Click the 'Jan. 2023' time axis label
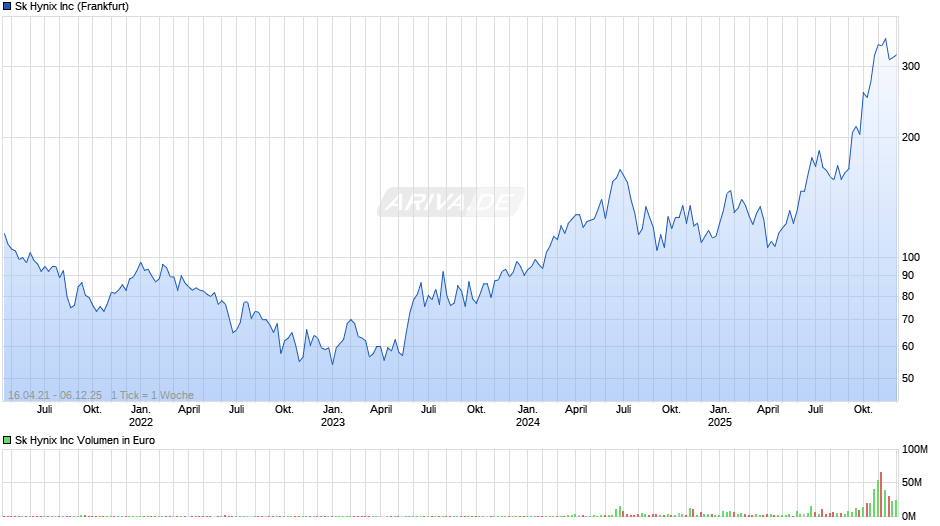The image size is (940, 526). [x=333, y=416]
